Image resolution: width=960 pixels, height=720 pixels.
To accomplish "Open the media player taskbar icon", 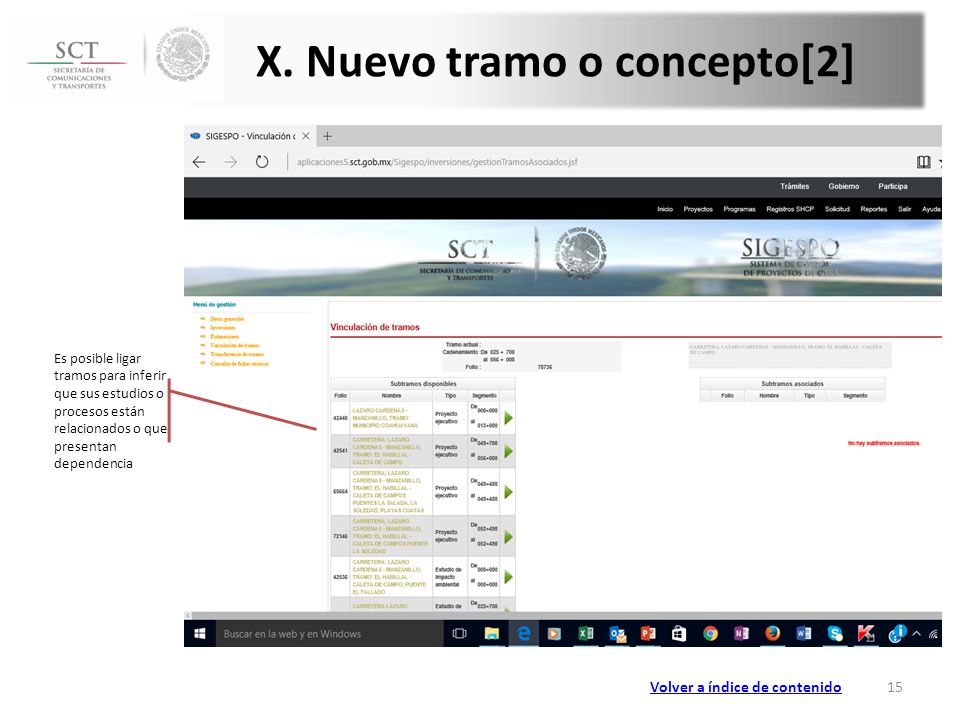I will click(x=554, y=634).
